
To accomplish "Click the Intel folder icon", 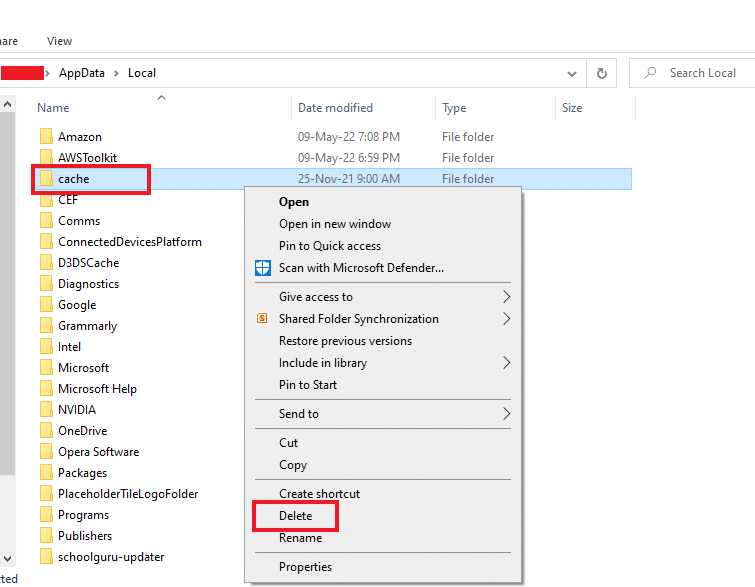I will [46, 347].
